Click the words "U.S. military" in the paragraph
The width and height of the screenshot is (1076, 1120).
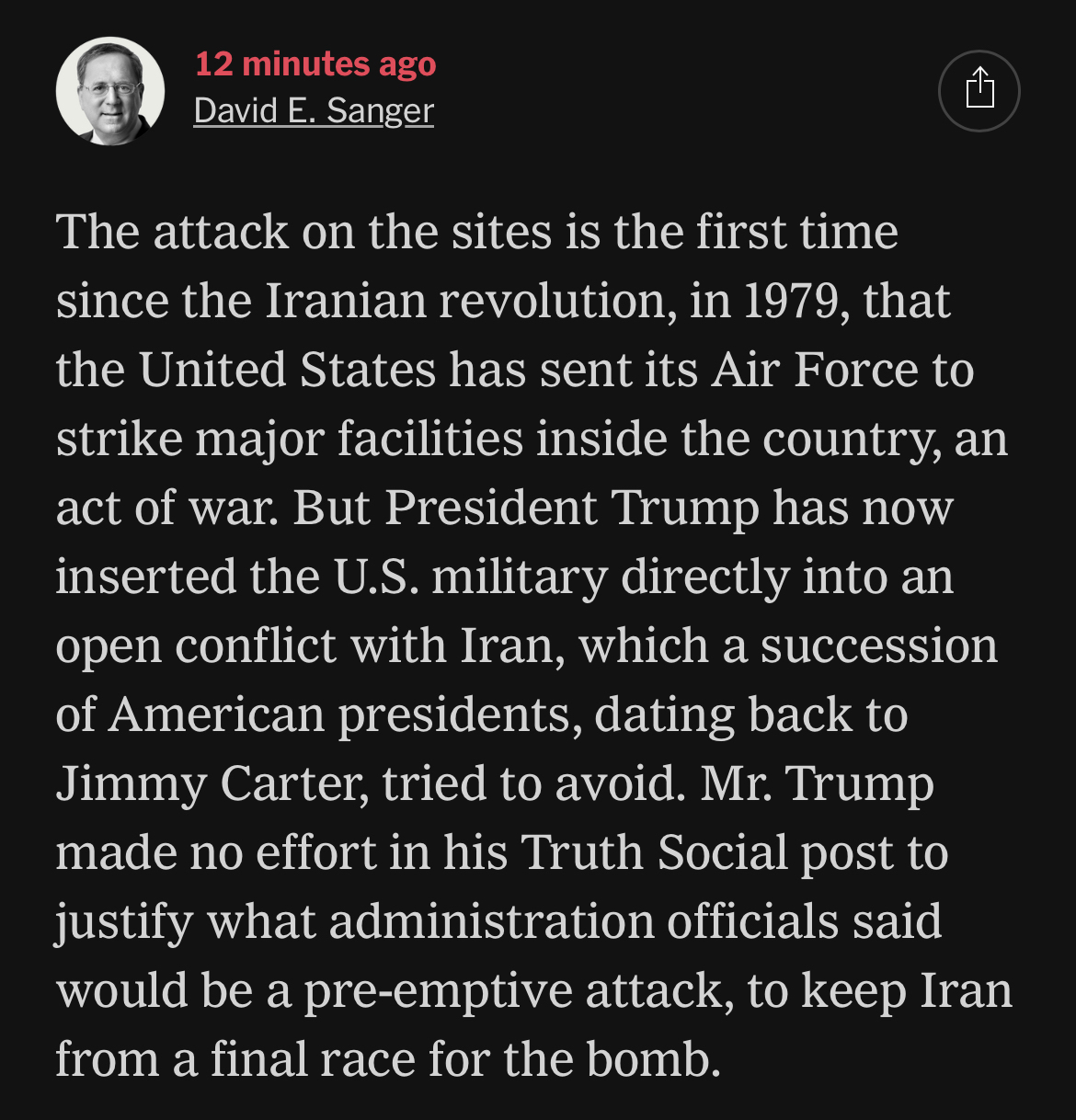(470, 577)
